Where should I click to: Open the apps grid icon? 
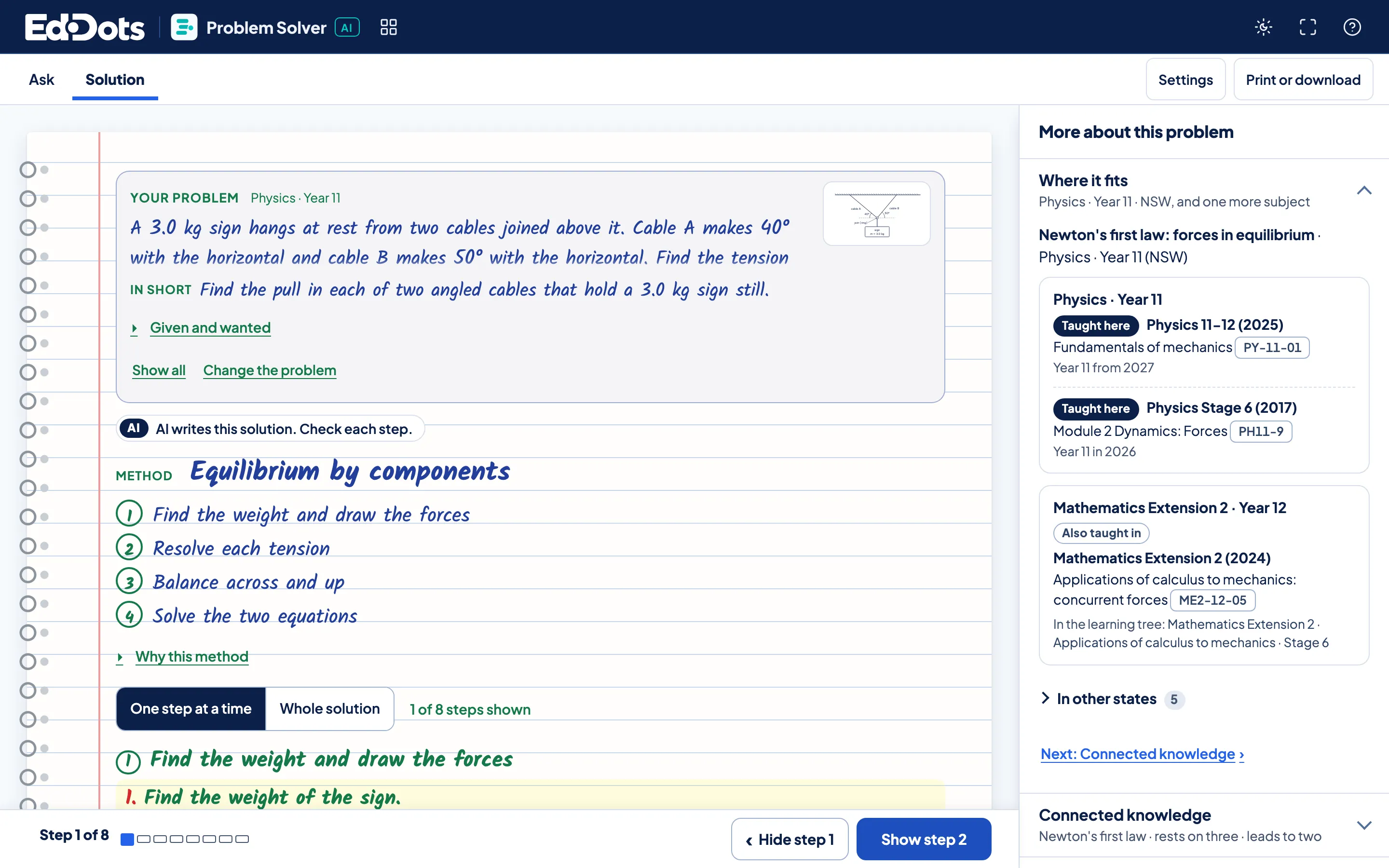tap(389, 27)
